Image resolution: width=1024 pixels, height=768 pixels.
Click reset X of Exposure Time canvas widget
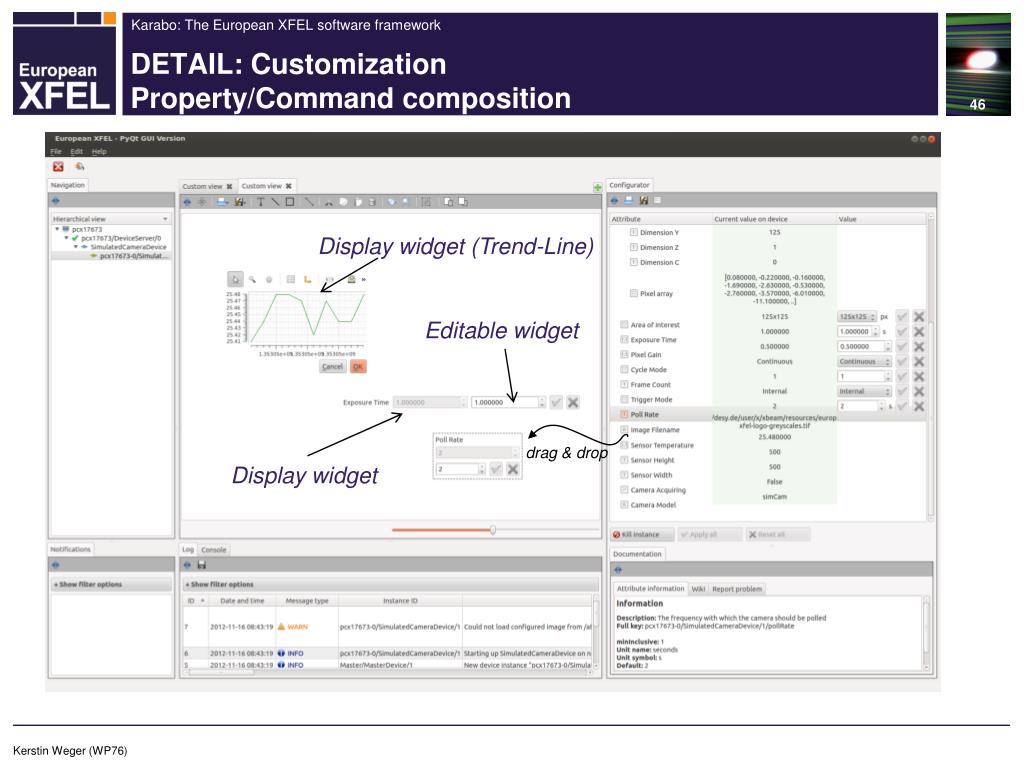[573, 402]
